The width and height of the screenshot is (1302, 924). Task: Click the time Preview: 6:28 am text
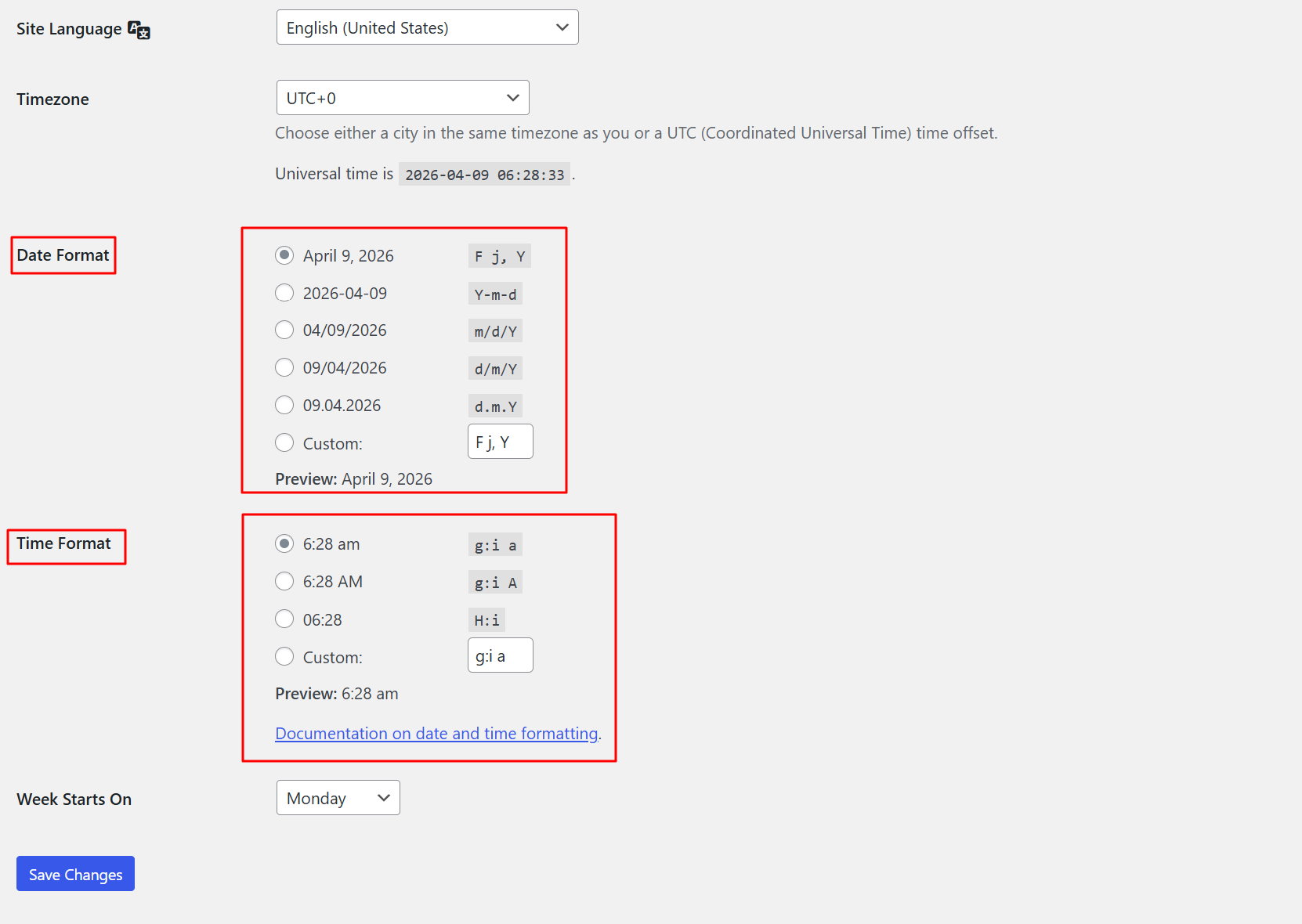point(337,694)
